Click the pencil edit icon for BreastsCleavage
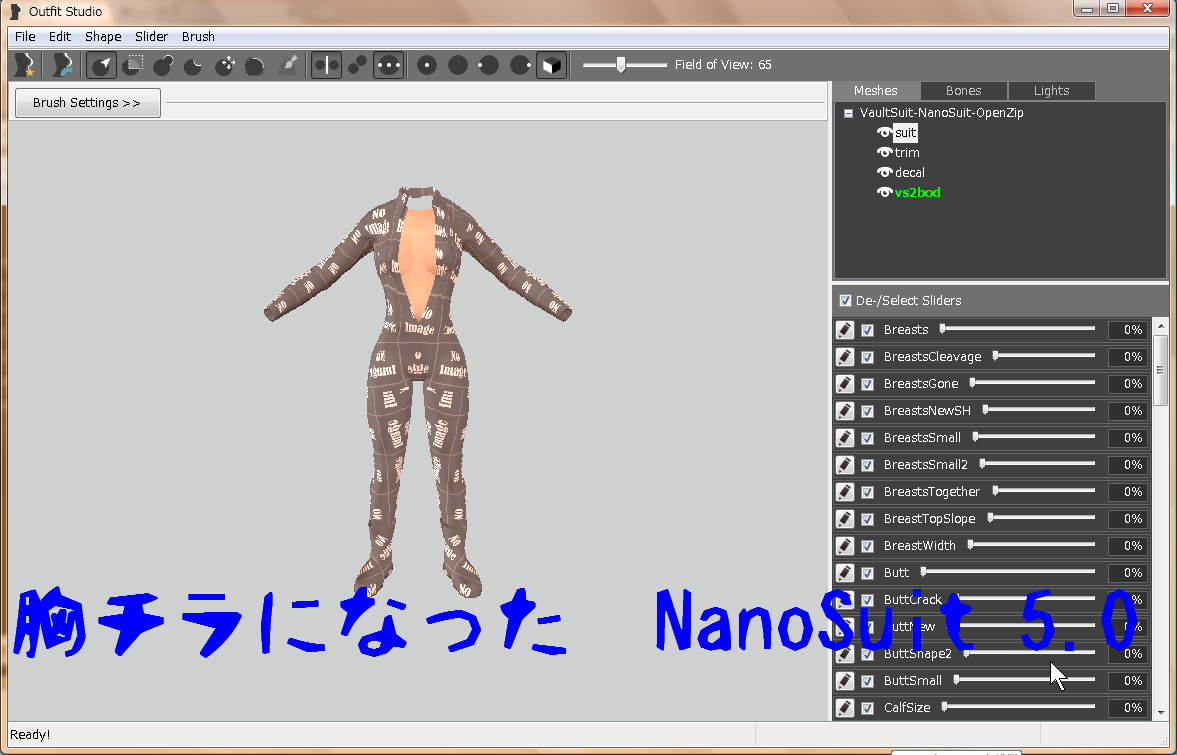This screenshot has width=1177, height=755. coord(845,357)
